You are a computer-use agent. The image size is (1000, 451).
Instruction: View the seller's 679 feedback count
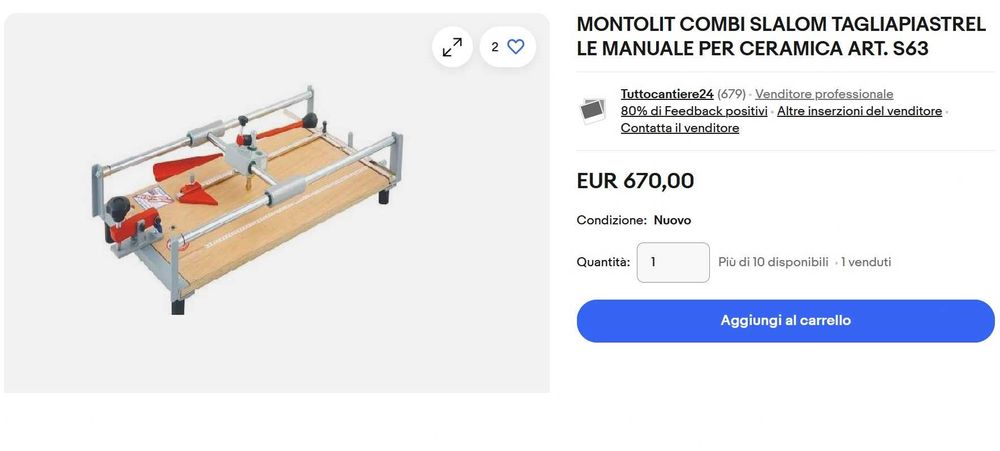point(731,94)
